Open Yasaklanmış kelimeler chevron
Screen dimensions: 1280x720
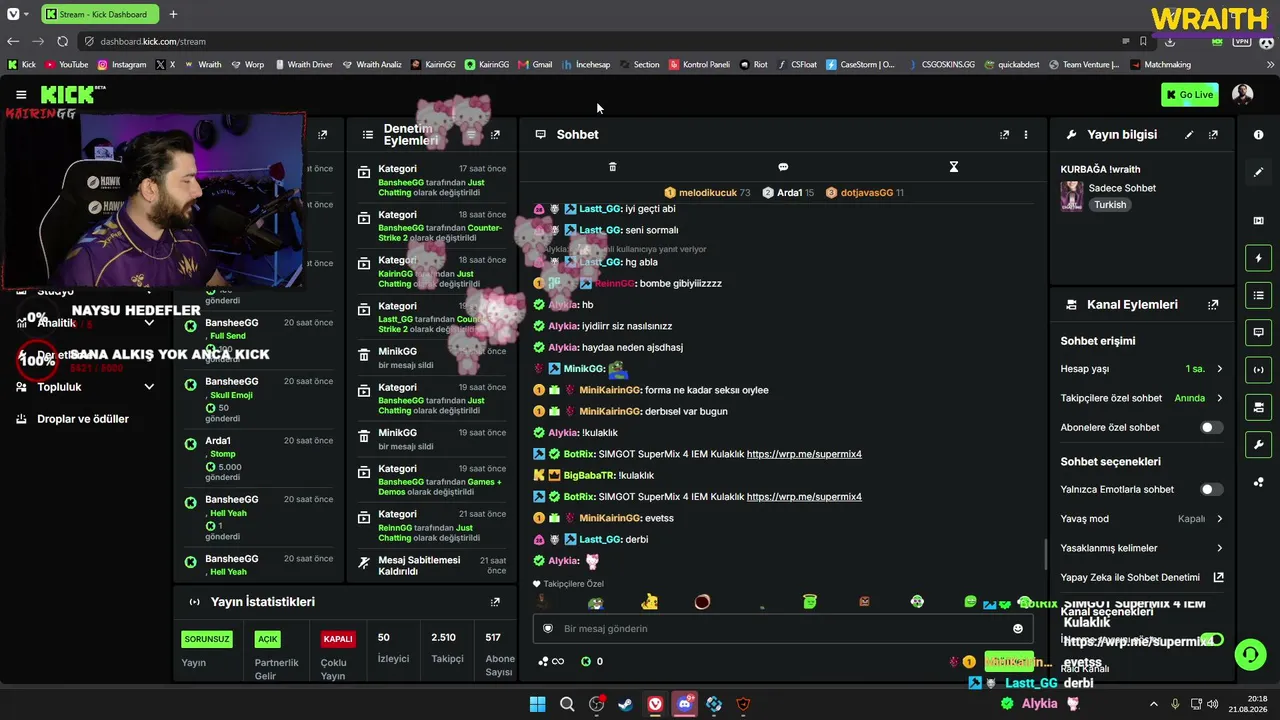(x=1219, y=548)
